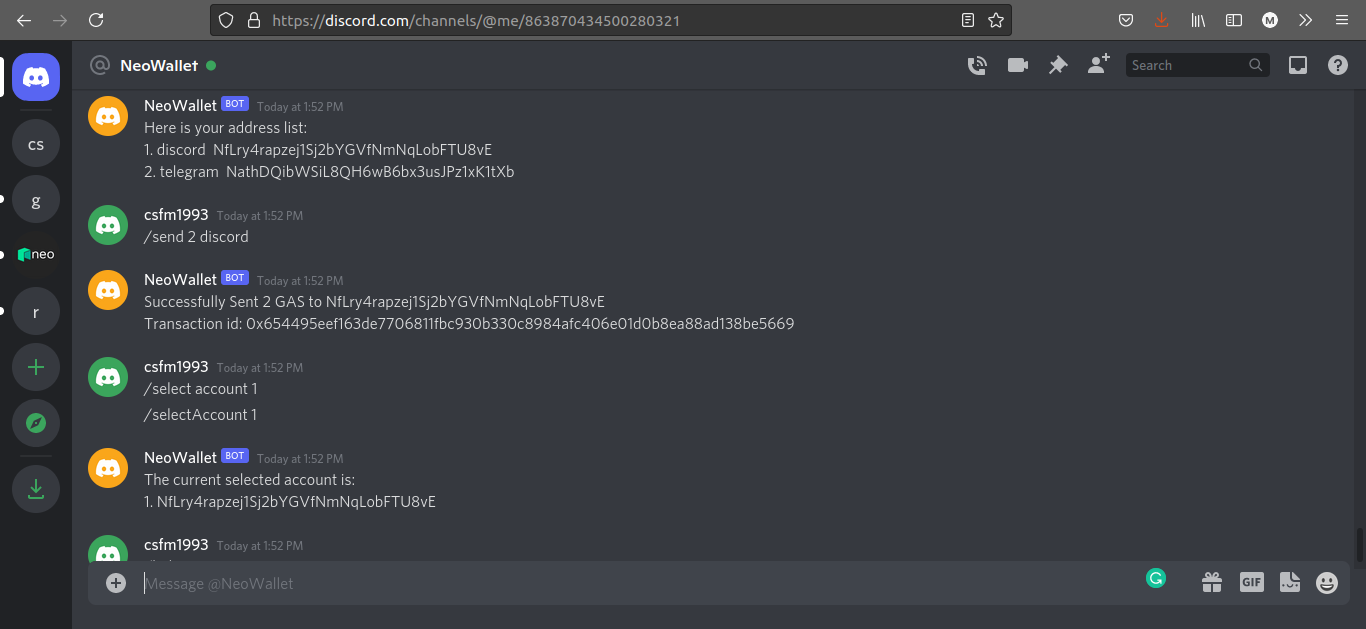Save page to Pocket
Viewport: 1366px width, 629px height.
(x=1125, y=20)
